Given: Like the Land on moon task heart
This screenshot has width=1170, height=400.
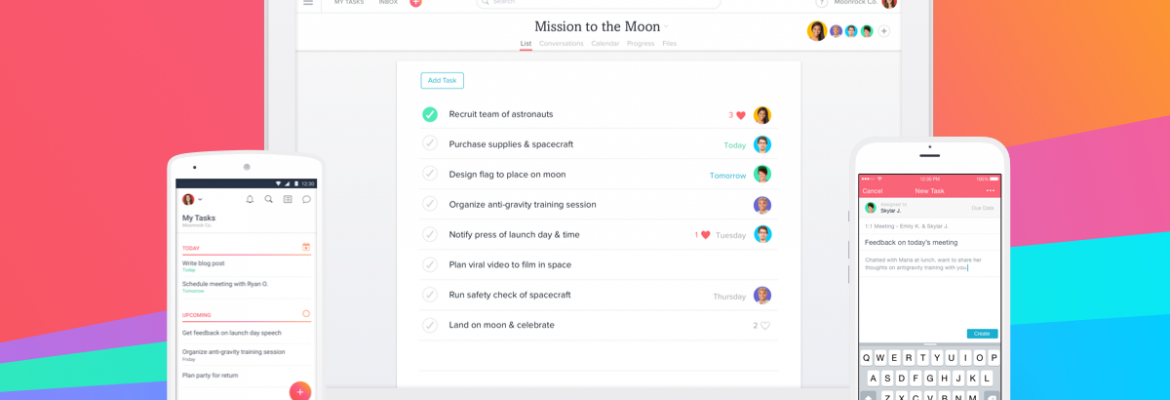Looking at the screenshot, I should click(x=765, y=325).
